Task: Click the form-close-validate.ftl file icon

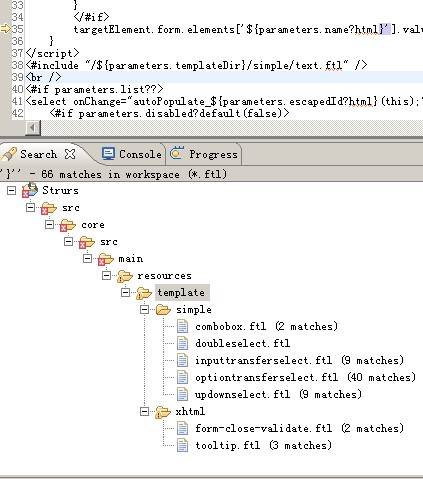Action: (x=182, y=428)
